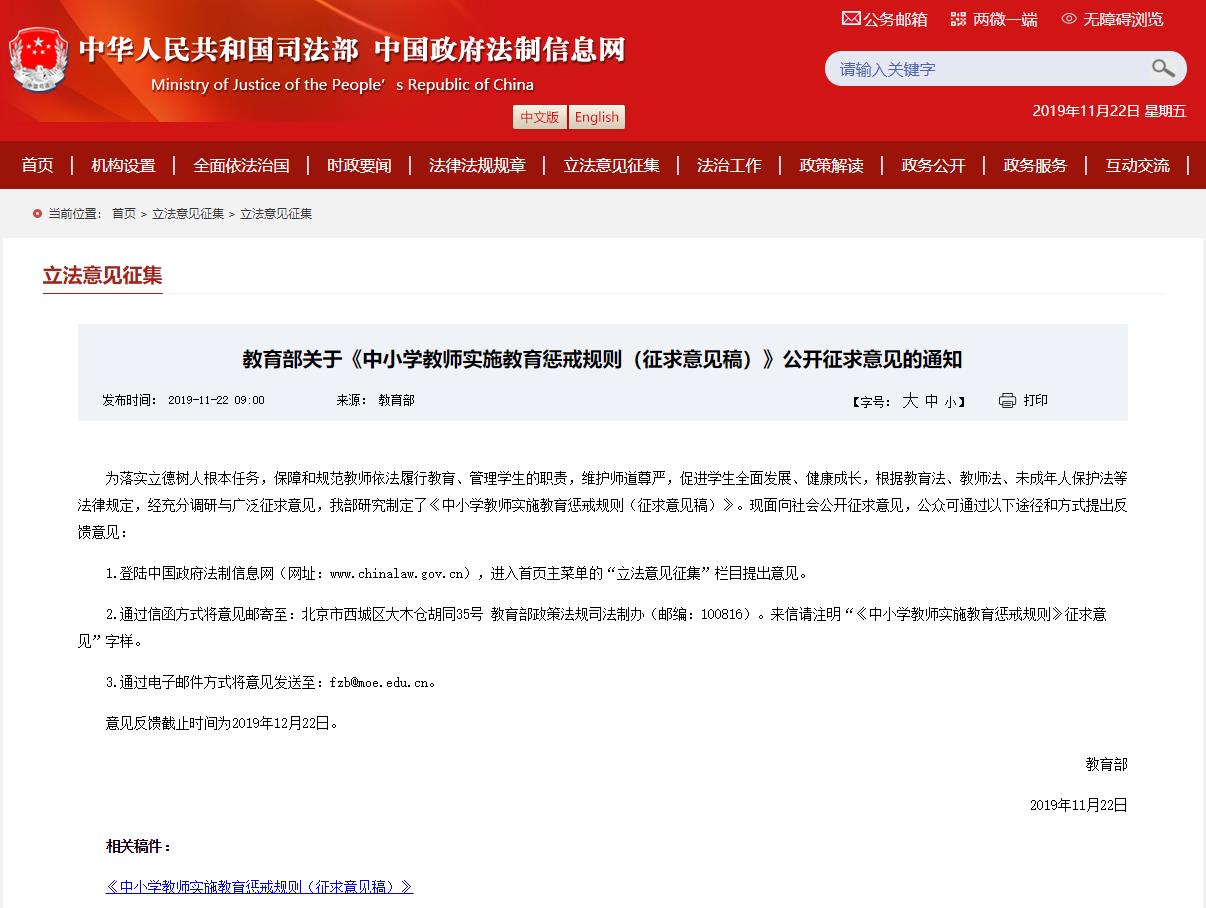Click the 立法意见征集 breadcrumb link
Image resolution: width=1206 pixels, height=908 pixels.
pos(188,213)
